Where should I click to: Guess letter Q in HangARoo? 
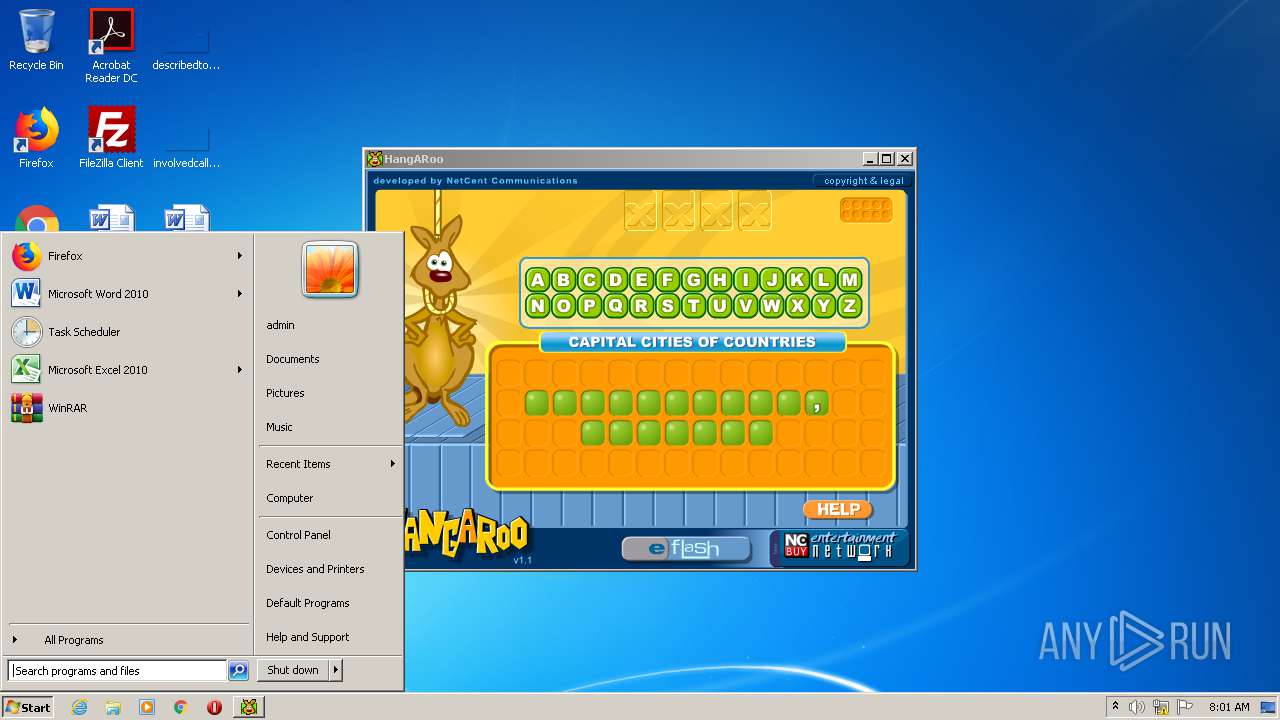click(615, 306)
